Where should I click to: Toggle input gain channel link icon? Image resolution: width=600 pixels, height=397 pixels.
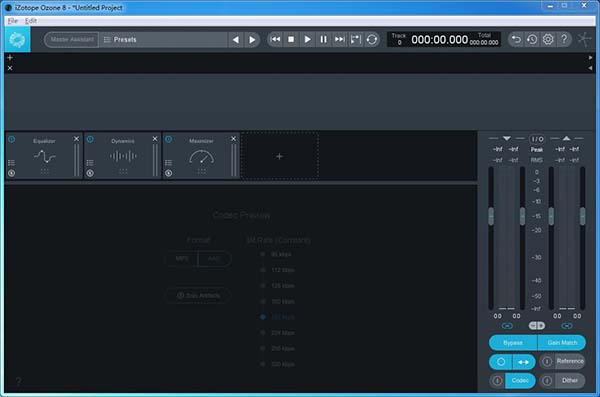[x=507, y=326]
